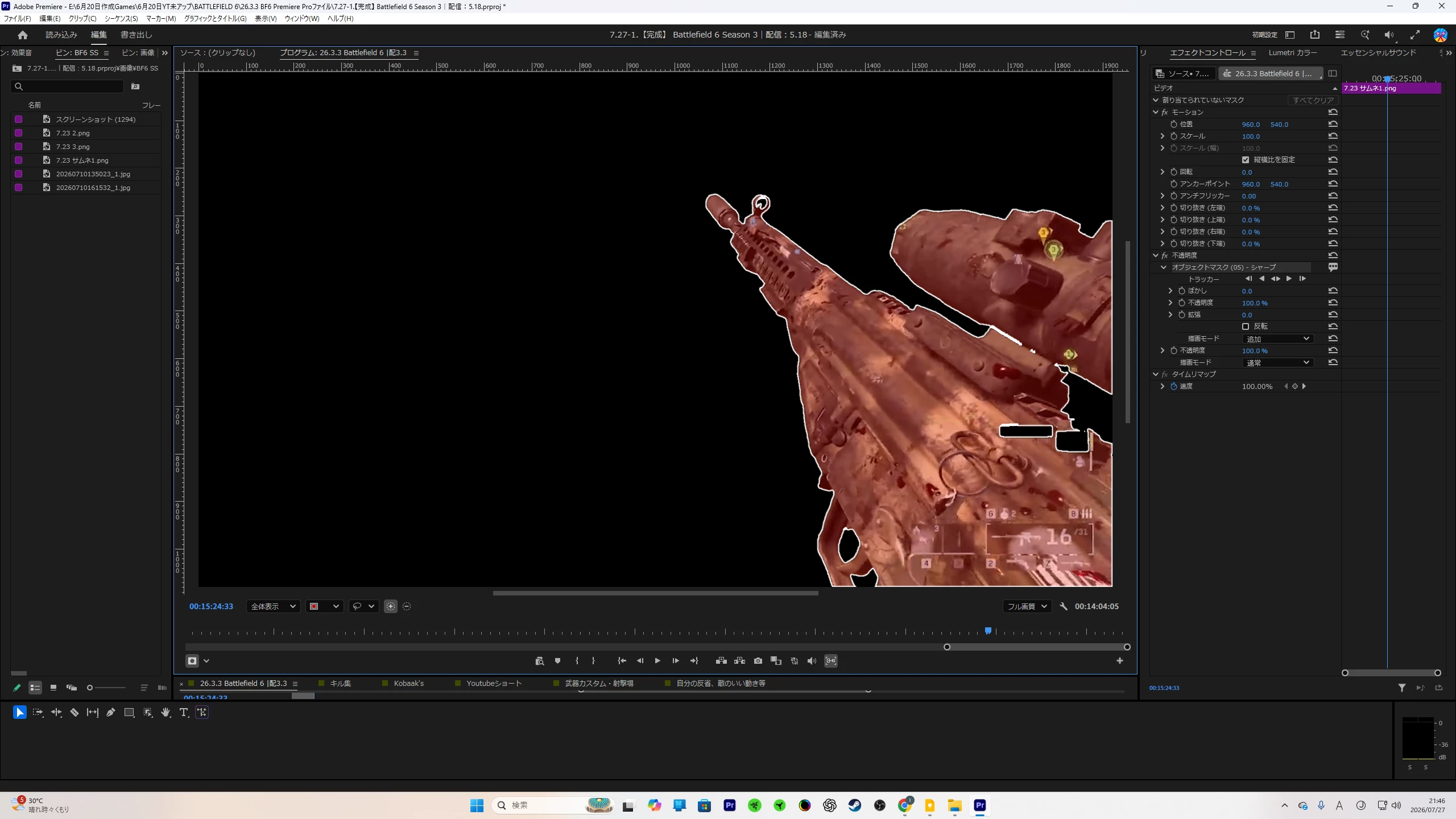This screenshot has height=819, width=1456.
Task: Reset the Position parameter
Action: pos(1333,124)
